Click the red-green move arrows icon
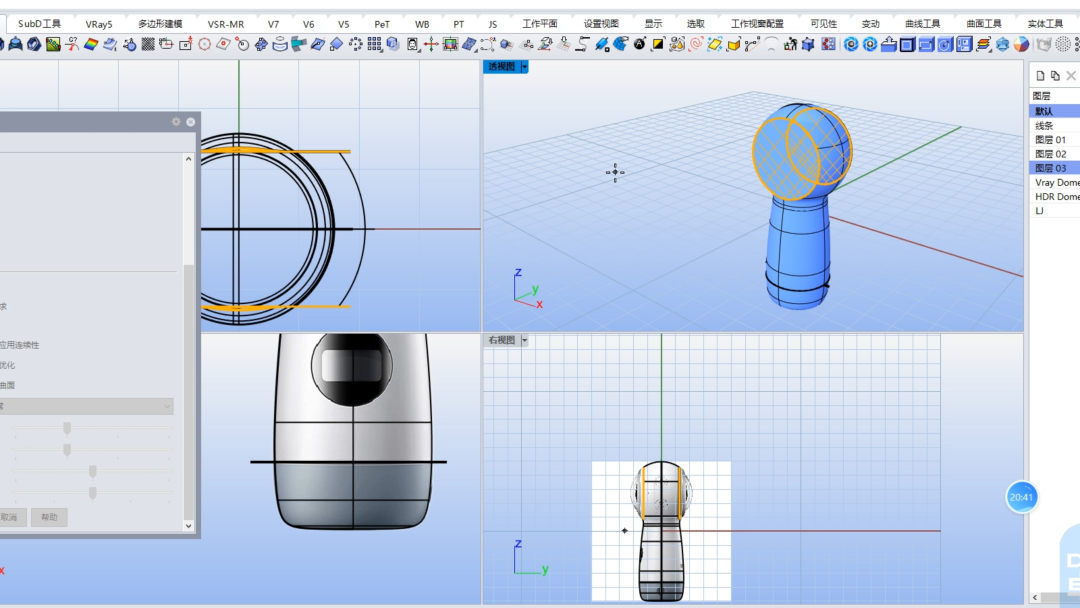The image size is (1080, 608). point(430,45)
